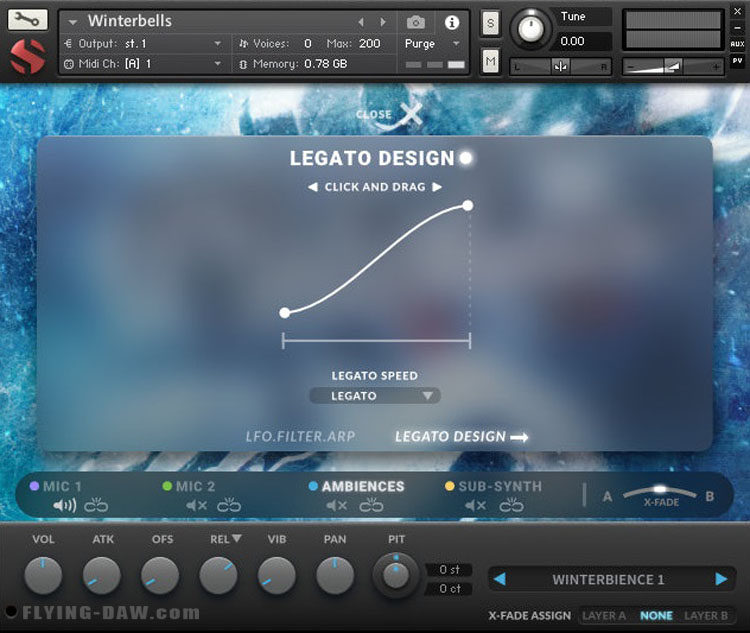
Task: Click the red Soundiron logo
Action: (28, 56)
